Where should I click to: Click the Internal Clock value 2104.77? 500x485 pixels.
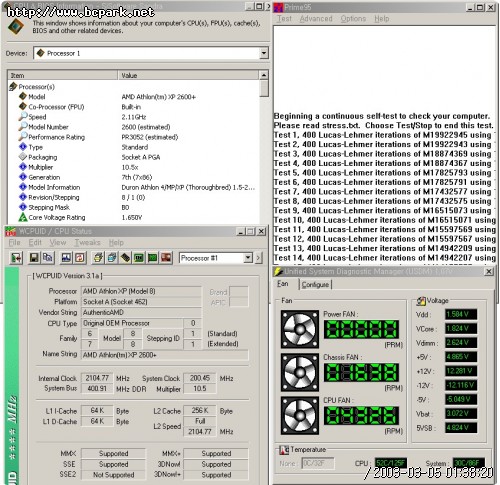[x=97, y=378]
